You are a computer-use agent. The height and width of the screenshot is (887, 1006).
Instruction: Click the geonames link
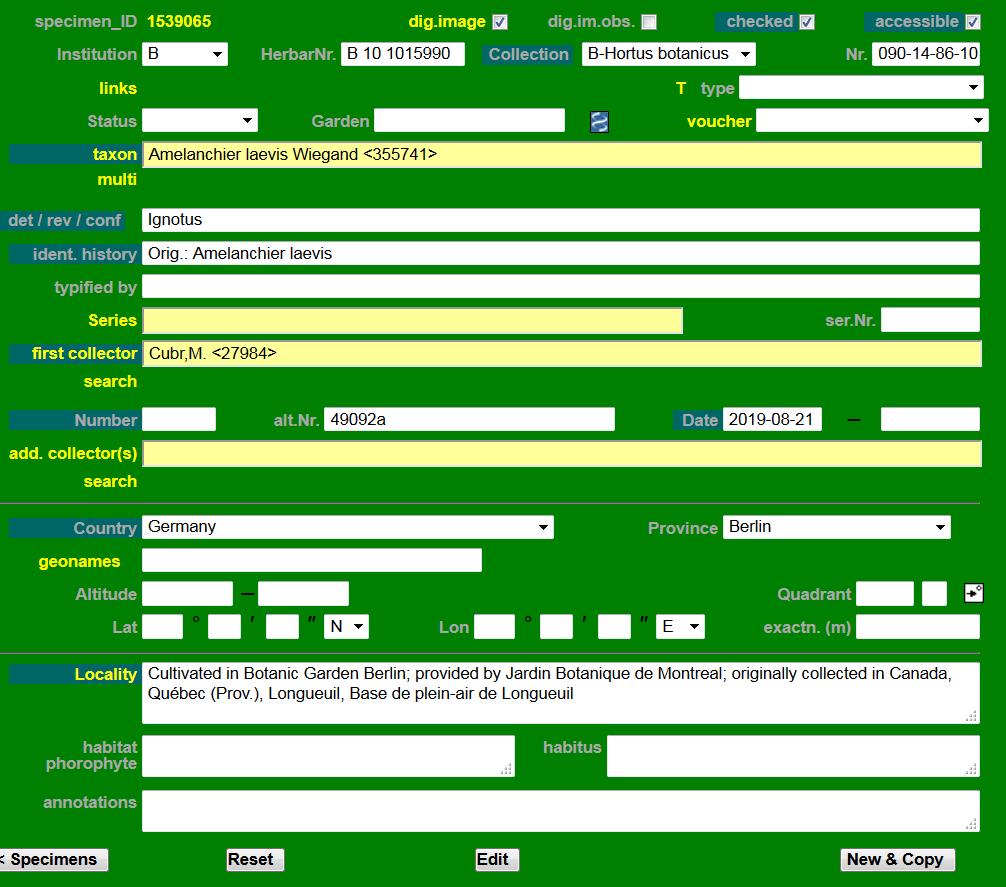click(x=79, y=562)
